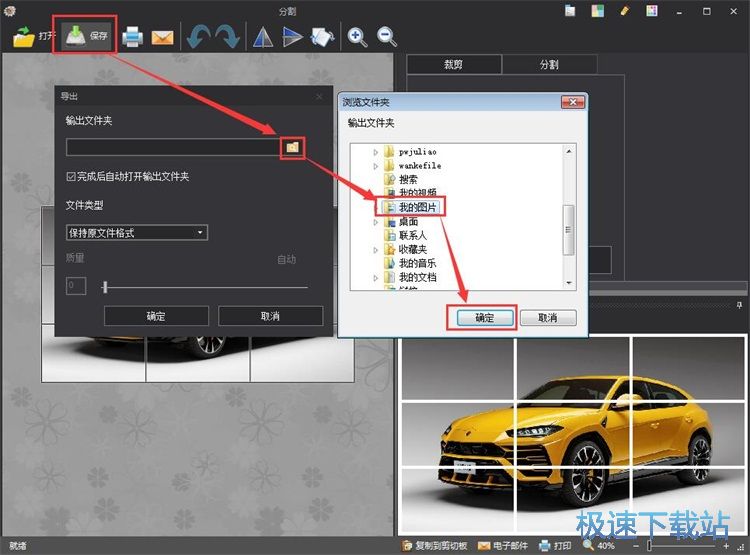Click 复制到剪切板 in the status bar

point(434,546)
